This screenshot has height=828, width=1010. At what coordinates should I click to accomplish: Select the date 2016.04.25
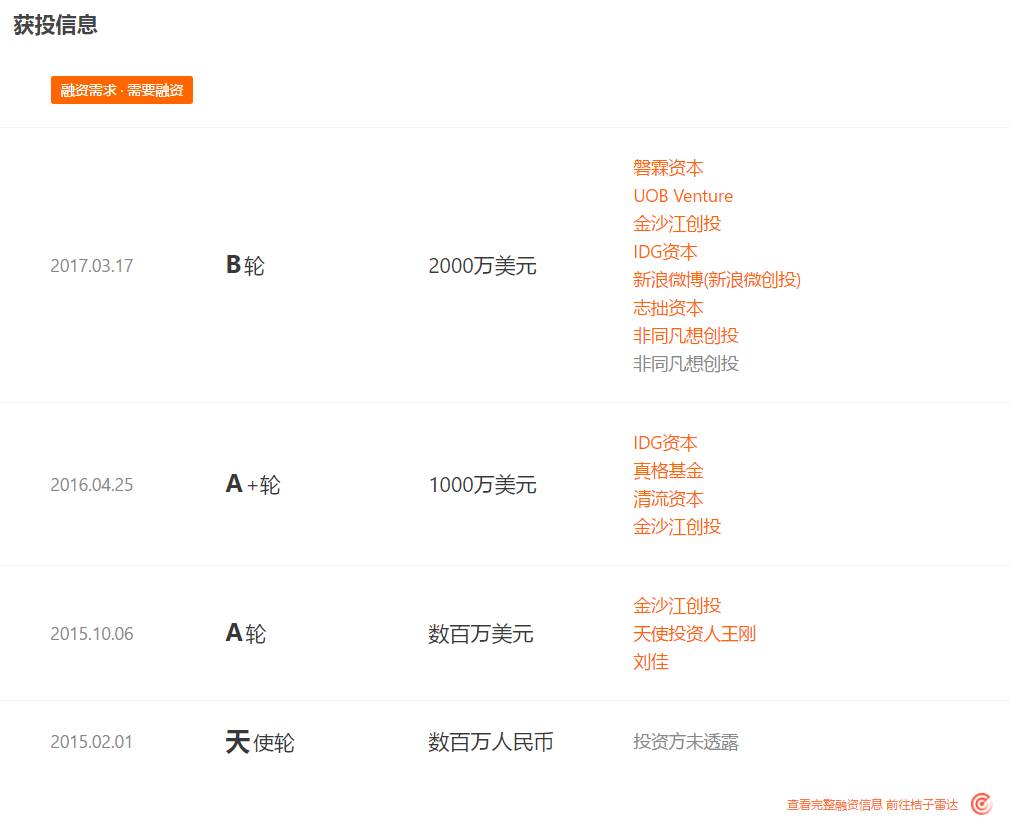click(91, 485)
